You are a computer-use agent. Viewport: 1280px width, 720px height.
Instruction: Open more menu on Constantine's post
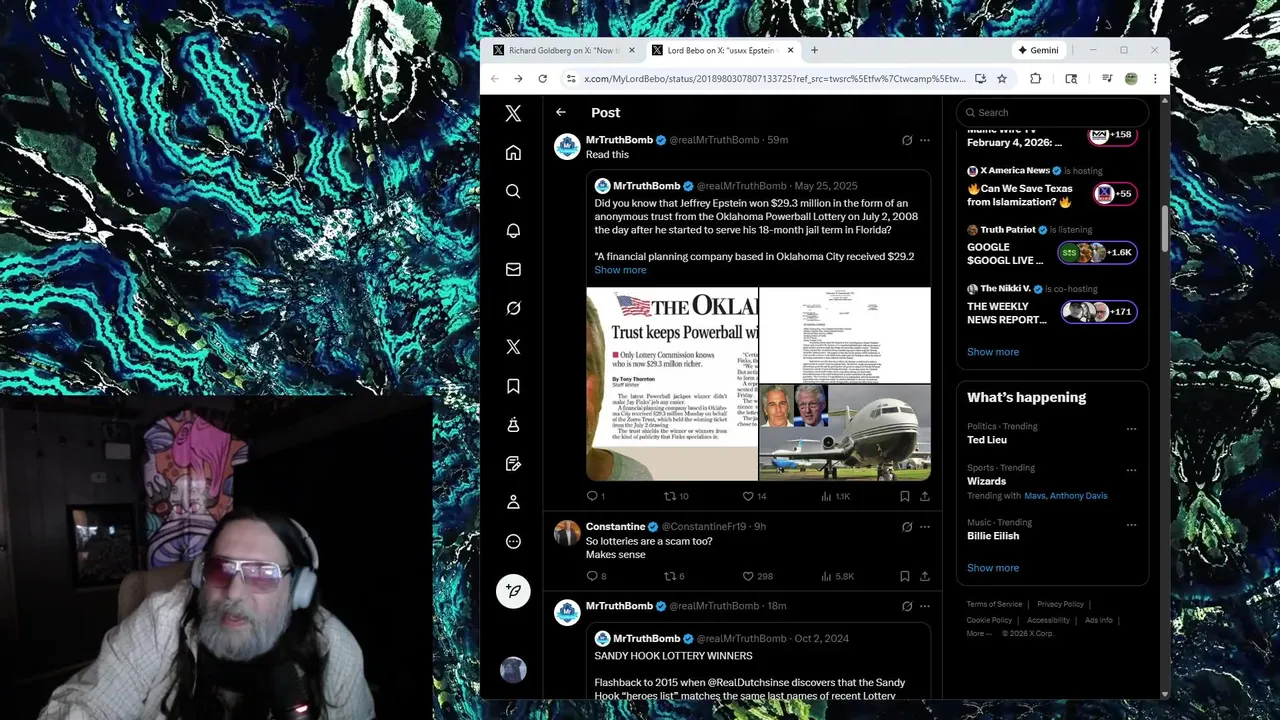925,527
